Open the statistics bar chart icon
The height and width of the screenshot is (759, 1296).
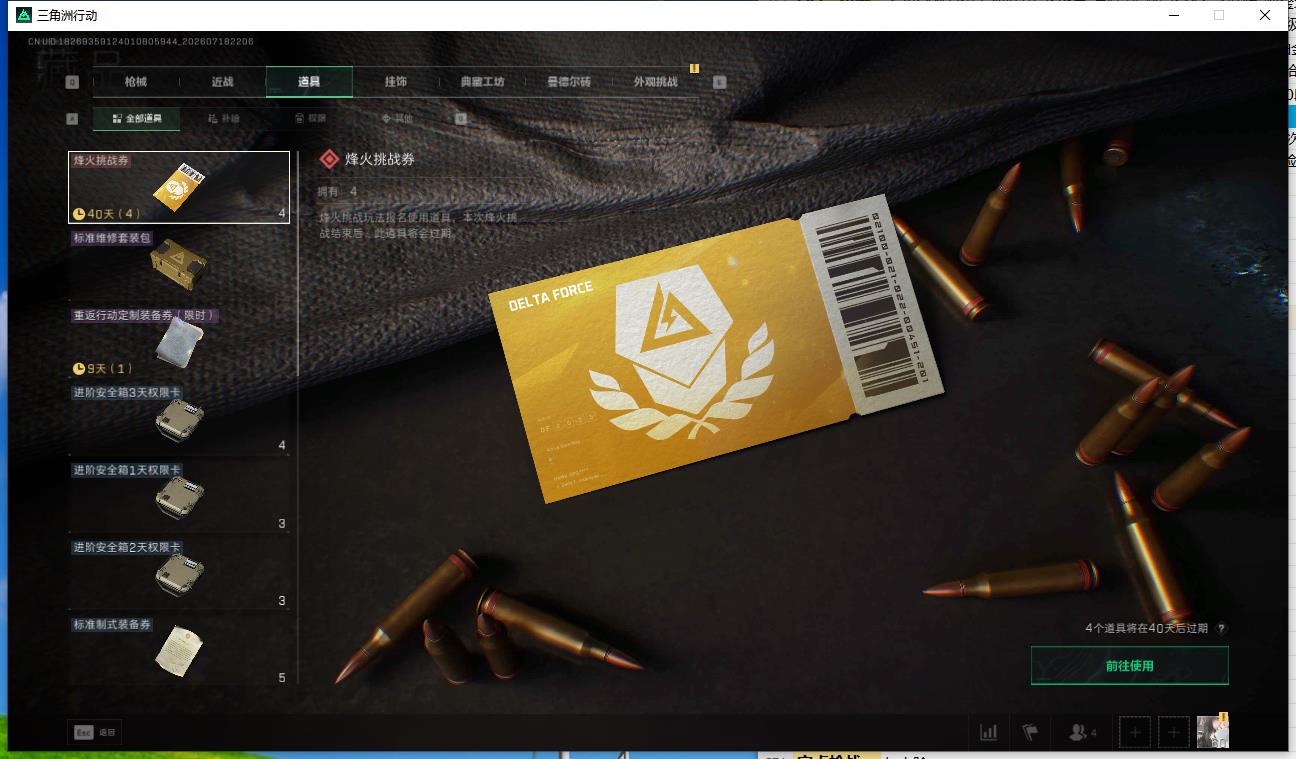point(988,732)
